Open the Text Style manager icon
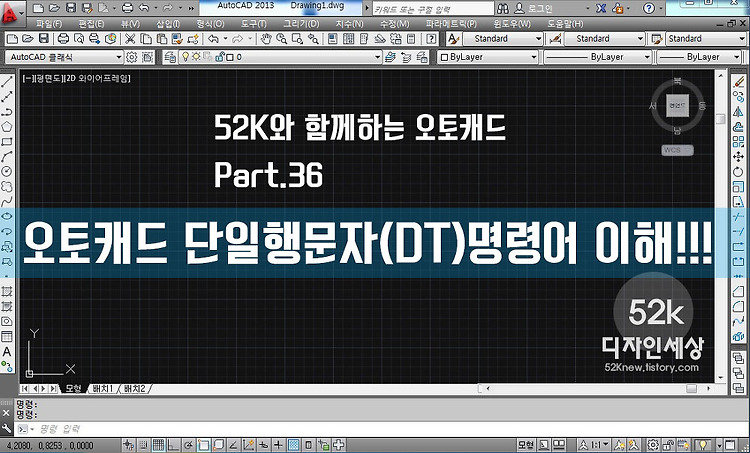This screenshot has width=750, height=453. [452, 39]
